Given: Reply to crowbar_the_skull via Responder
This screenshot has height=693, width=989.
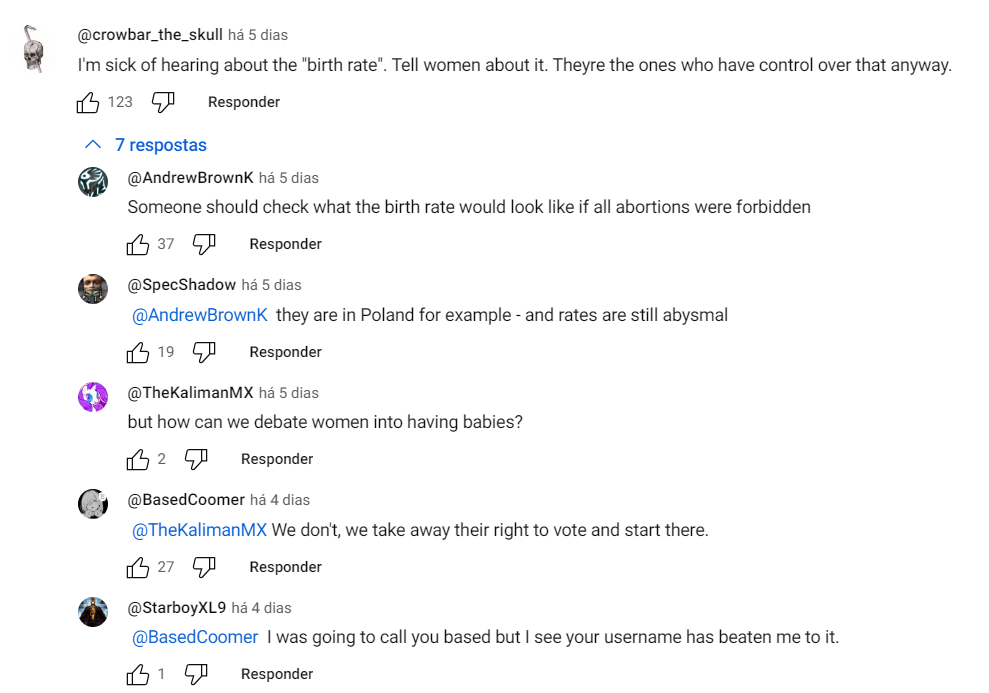Looking at the screenshot, I should tap(243, 102).
